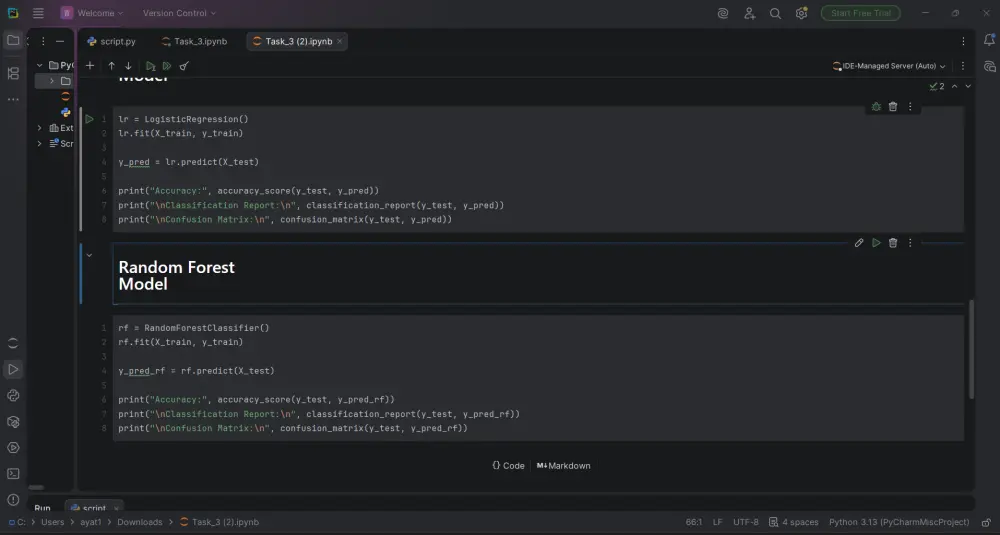
Task: Add a new Code cell button
Action: 508,465
